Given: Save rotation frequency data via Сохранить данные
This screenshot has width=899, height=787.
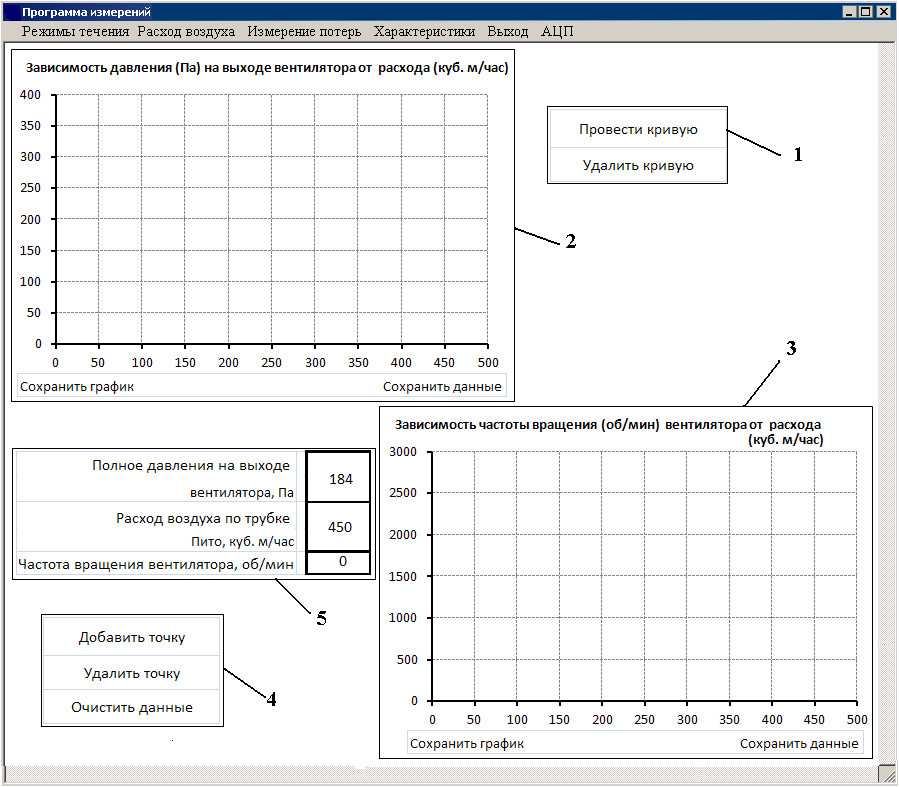Looking at the screenshot, I should 799,743.
